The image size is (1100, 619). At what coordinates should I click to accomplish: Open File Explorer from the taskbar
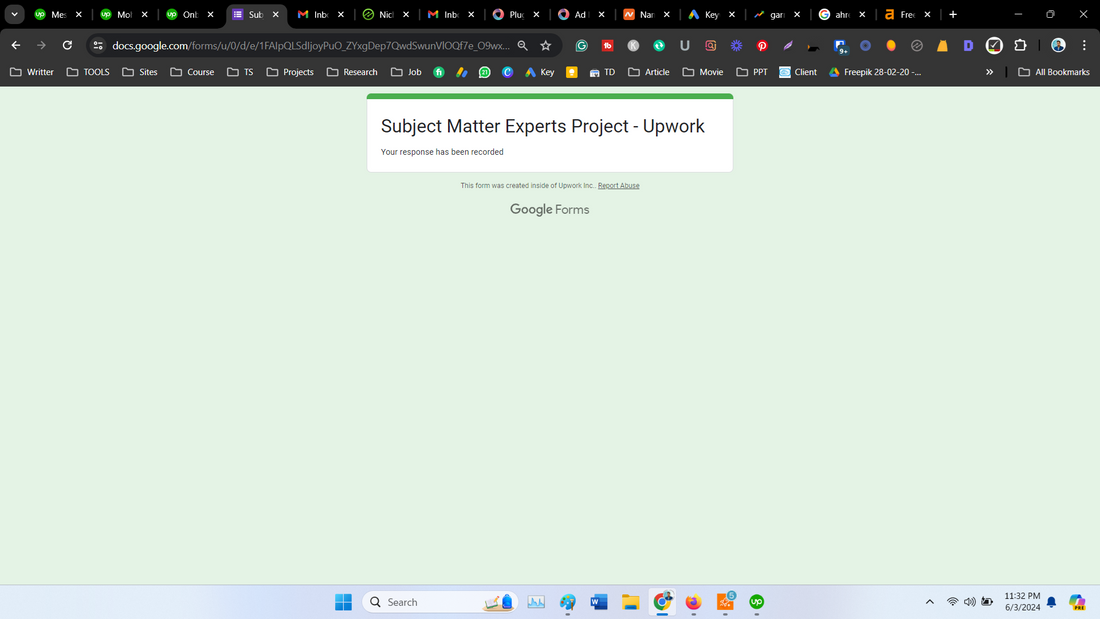tap(630, 602)
